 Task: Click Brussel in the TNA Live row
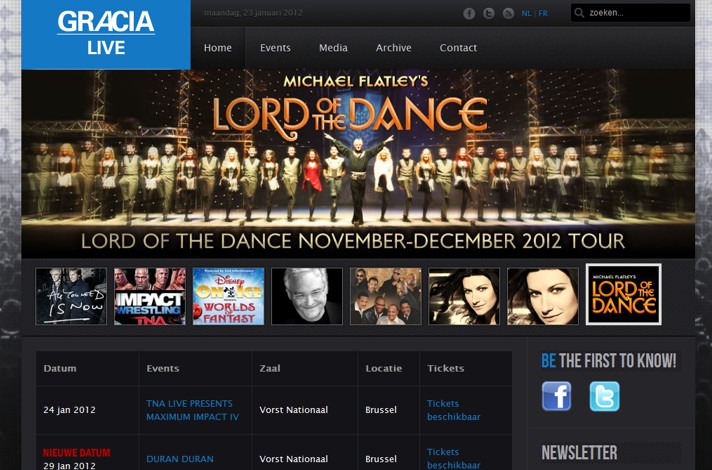tap(381, 410)
